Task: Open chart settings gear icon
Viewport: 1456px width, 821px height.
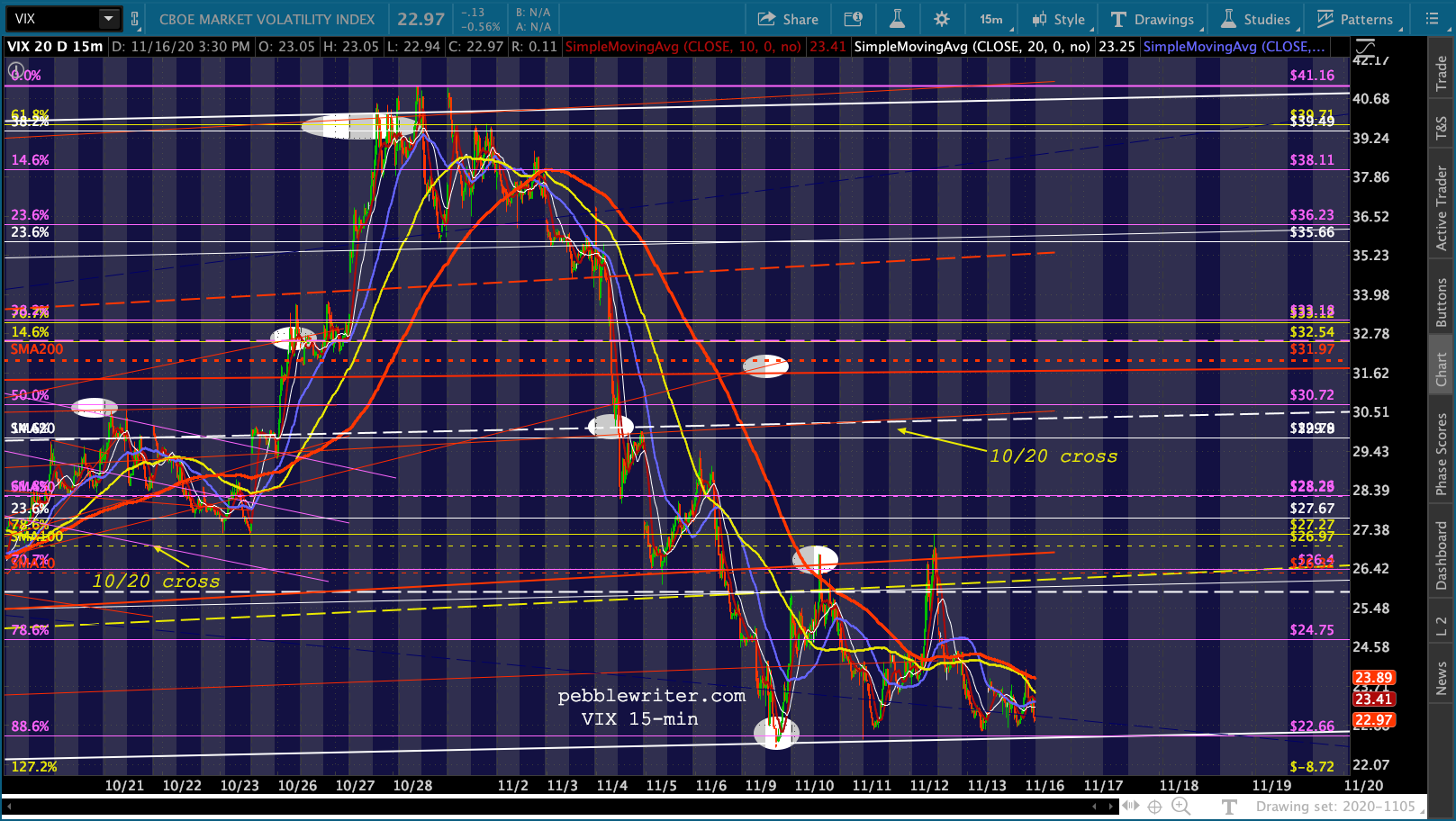Action: [941, 19]
